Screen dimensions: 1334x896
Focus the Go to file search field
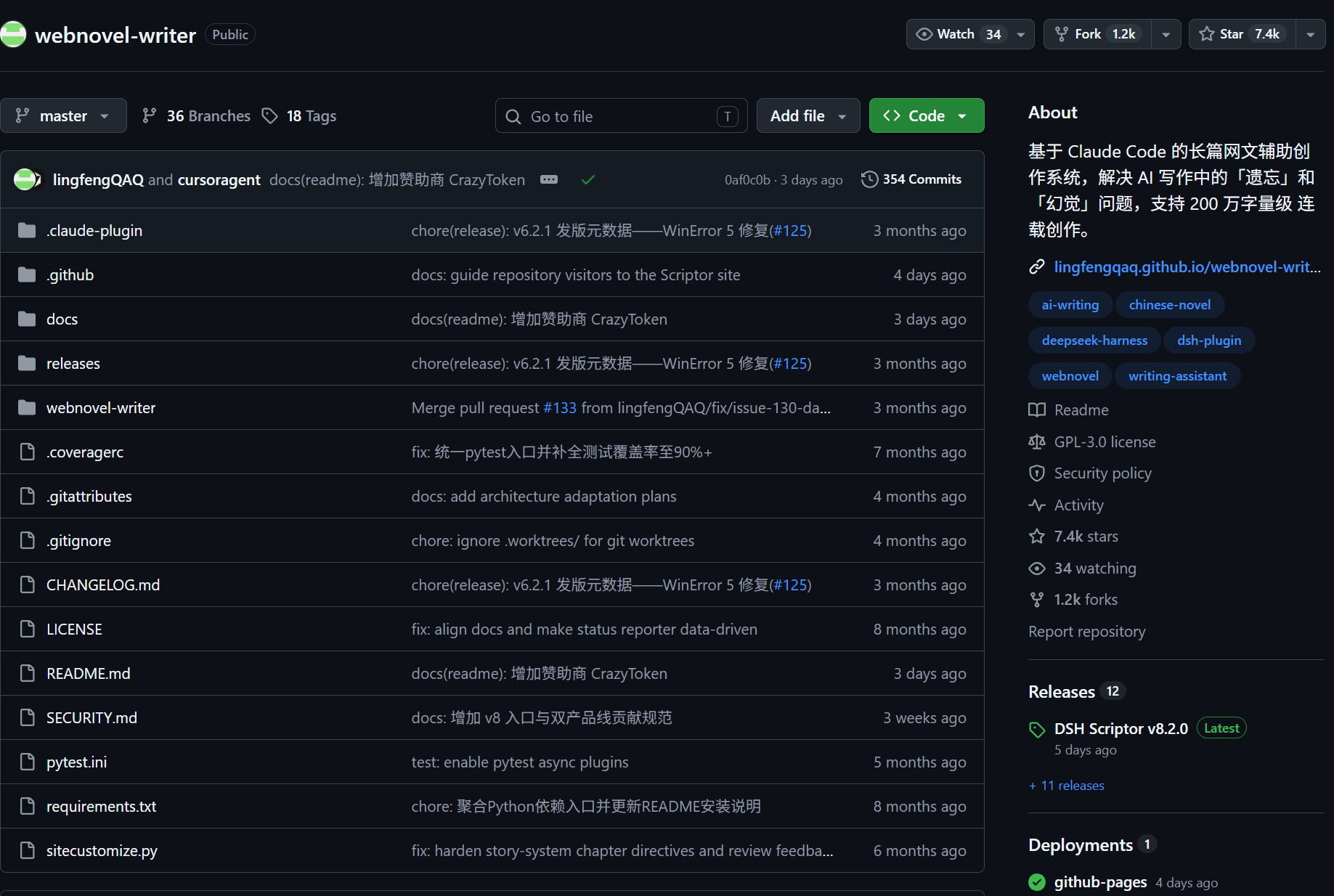click(x=621, y=116)
